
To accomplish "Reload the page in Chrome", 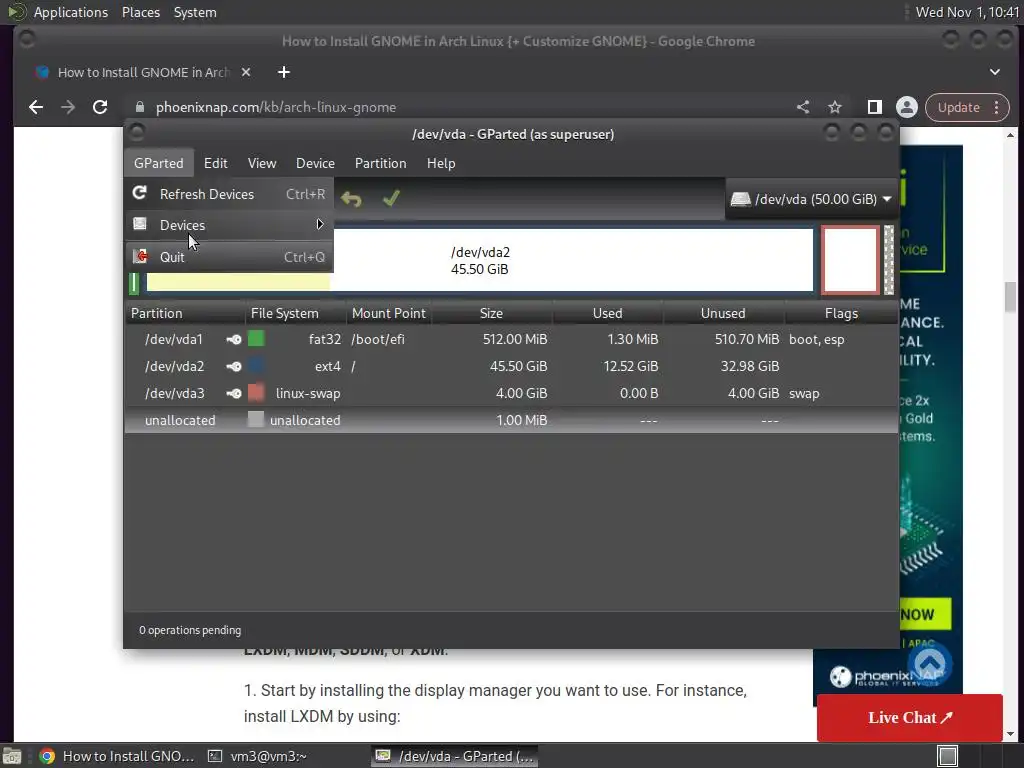I will click(x=100, y=107).
